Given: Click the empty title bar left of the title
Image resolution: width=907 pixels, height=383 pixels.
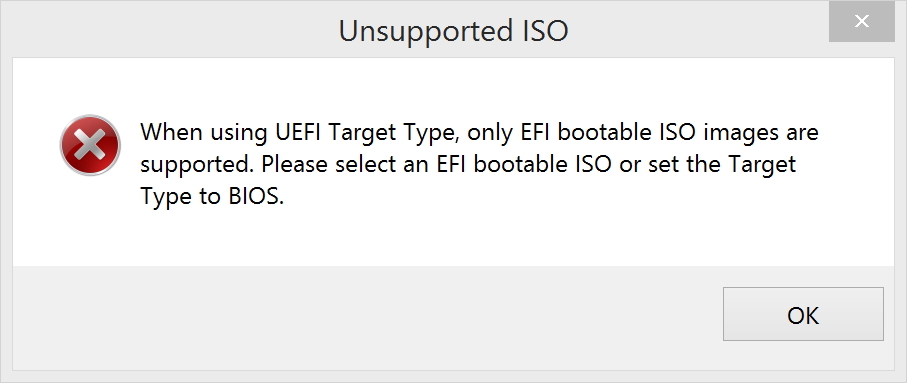Looking at the screenshot, I should click(x=168, y=29).
